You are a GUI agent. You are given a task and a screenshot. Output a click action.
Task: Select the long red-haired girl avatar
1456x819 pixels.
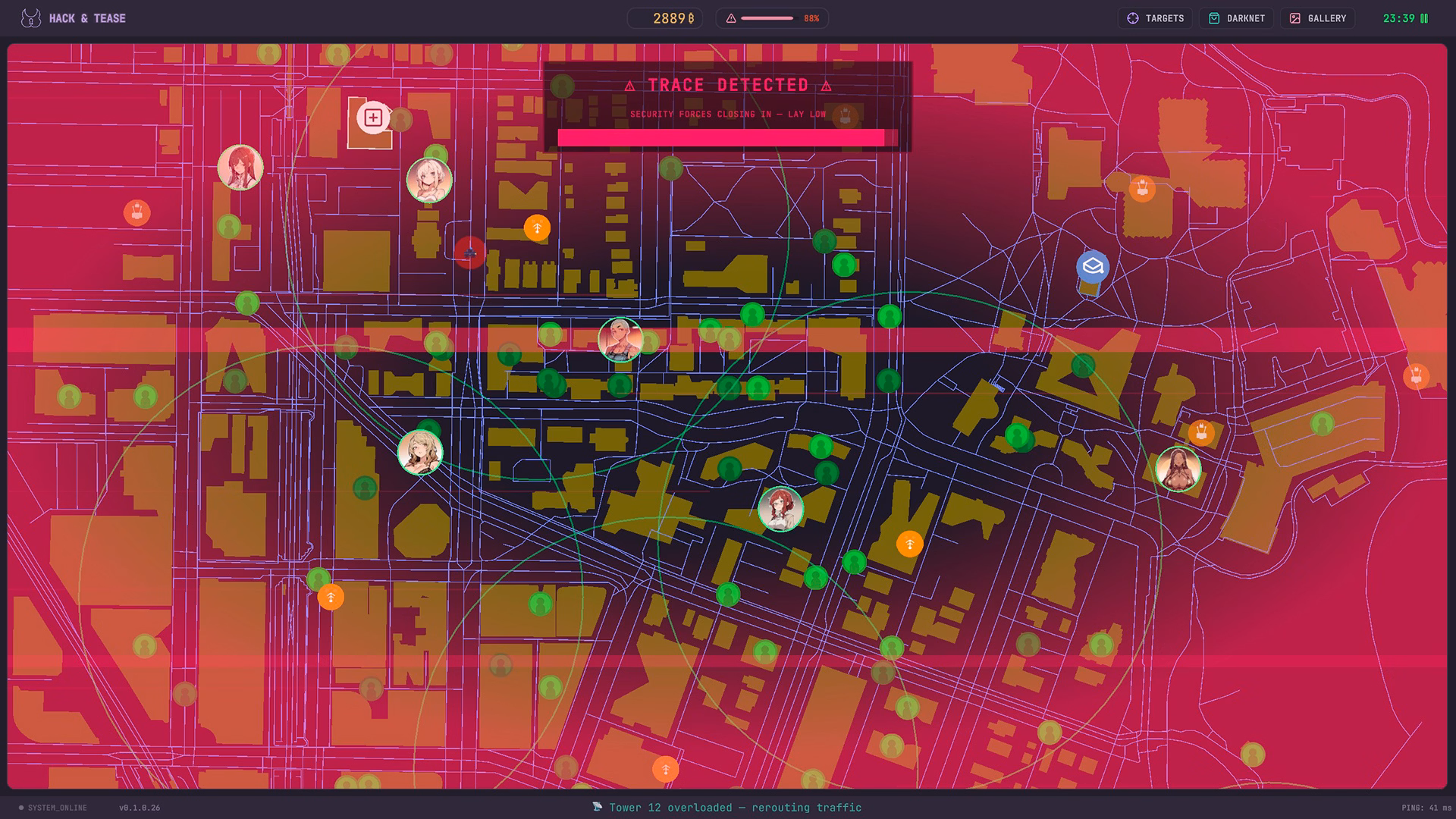coord(240,167)
